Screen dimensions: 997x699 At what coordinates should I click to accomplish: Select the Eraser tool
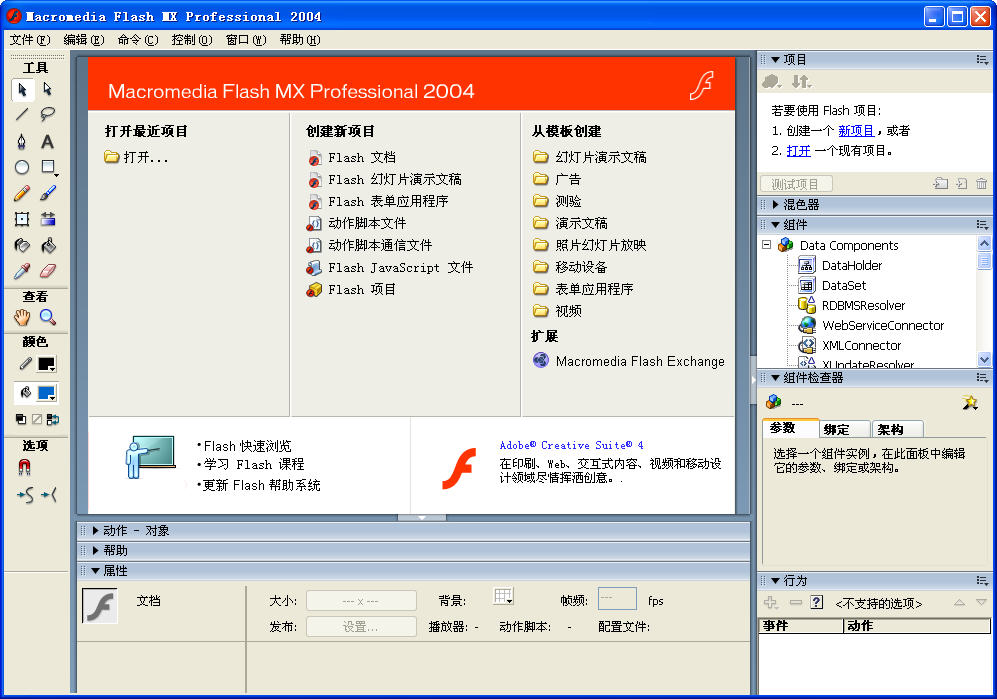[x=46, y=268]
